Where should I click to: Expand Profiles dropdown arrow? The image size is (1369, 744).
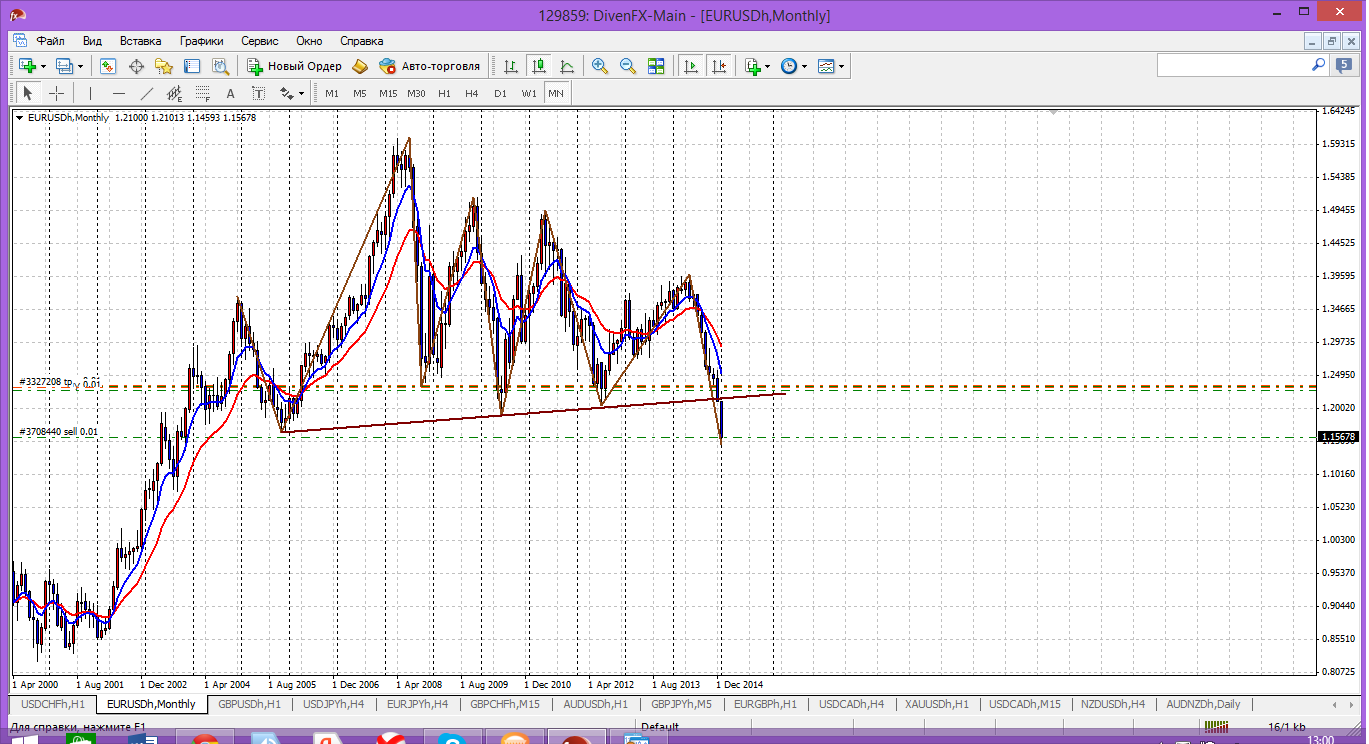pyautogui.click(x=81, y=67)
